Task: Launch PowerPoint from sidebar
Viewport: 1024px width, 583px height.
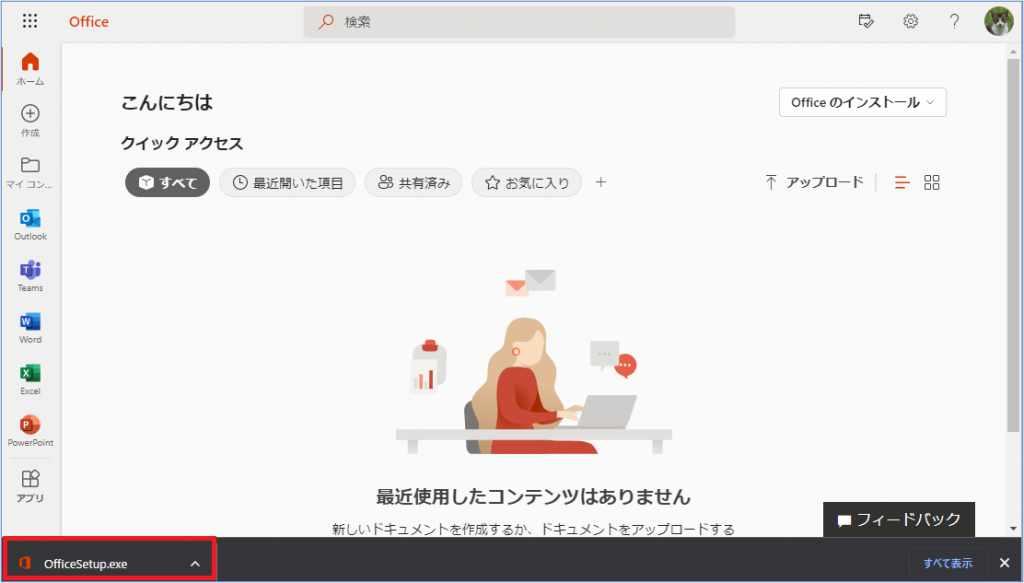Action: 30,431
